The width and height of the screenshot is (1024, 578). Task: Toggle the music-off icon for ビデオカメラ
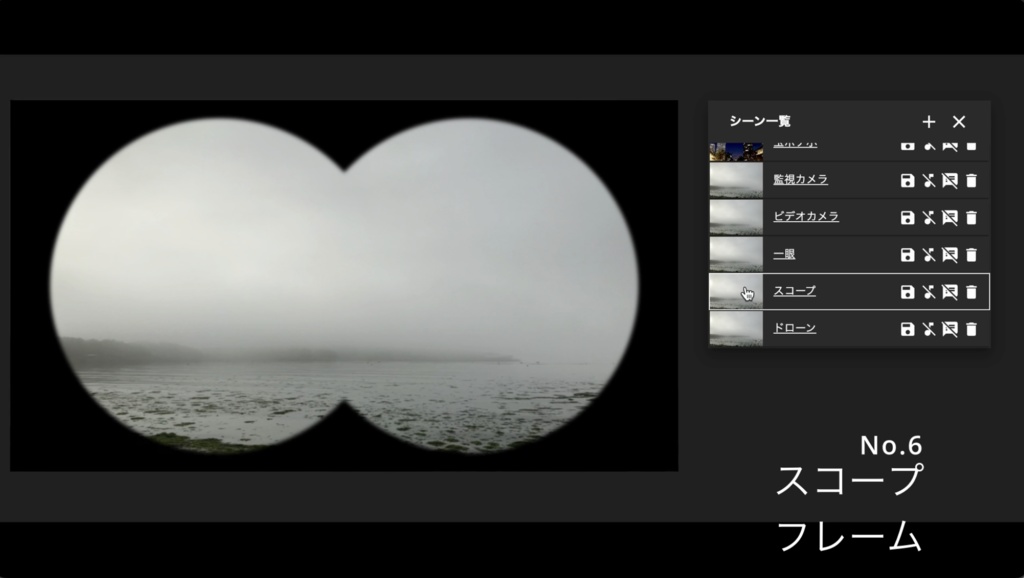coord(929,217)
